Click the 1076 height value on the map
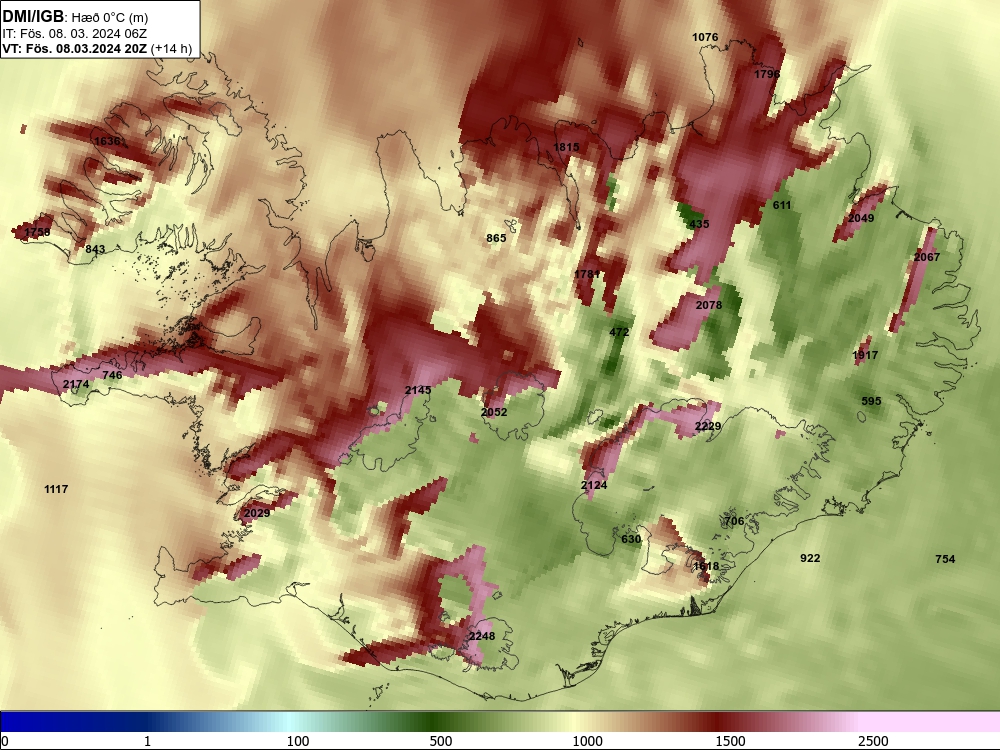 click(705, 37)
